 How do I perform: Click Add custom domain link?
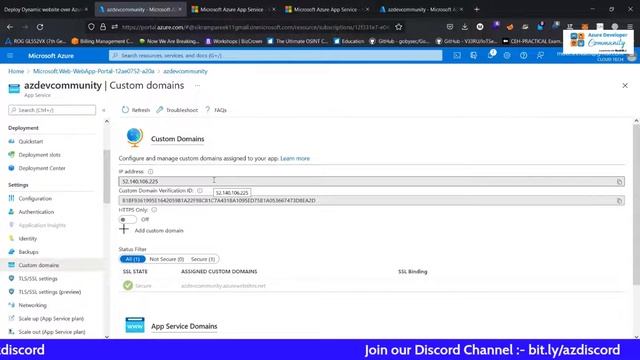(159, 231)
